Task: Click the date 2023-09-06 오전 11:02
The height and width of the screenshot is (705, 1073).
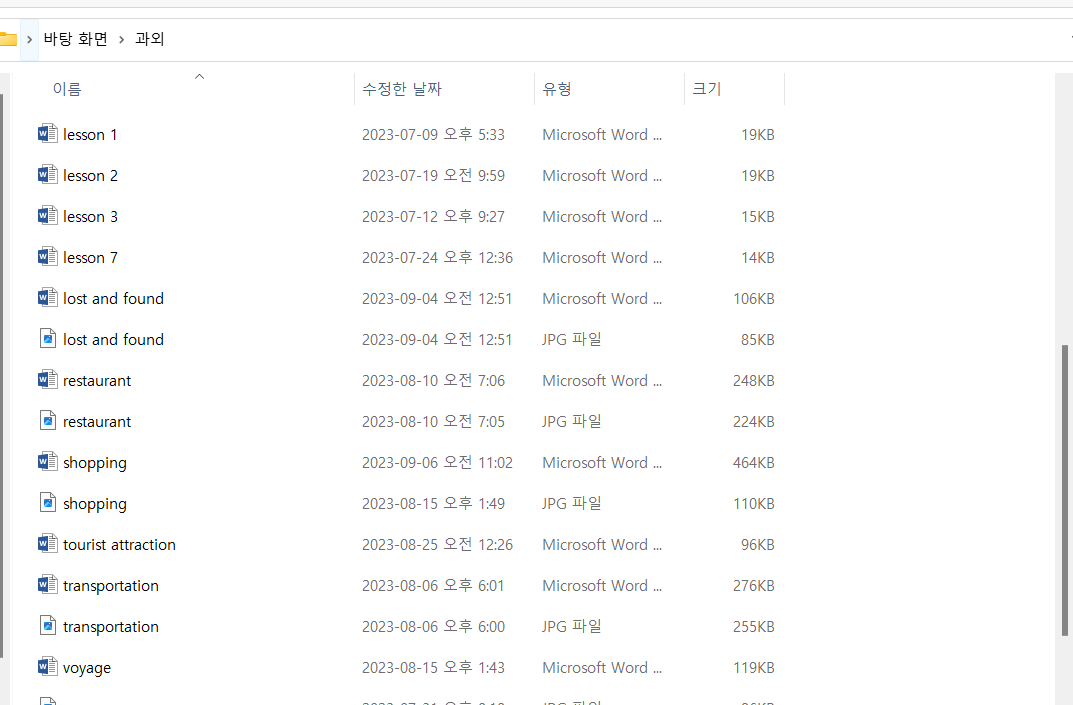Action: click(x=437, y=463)
